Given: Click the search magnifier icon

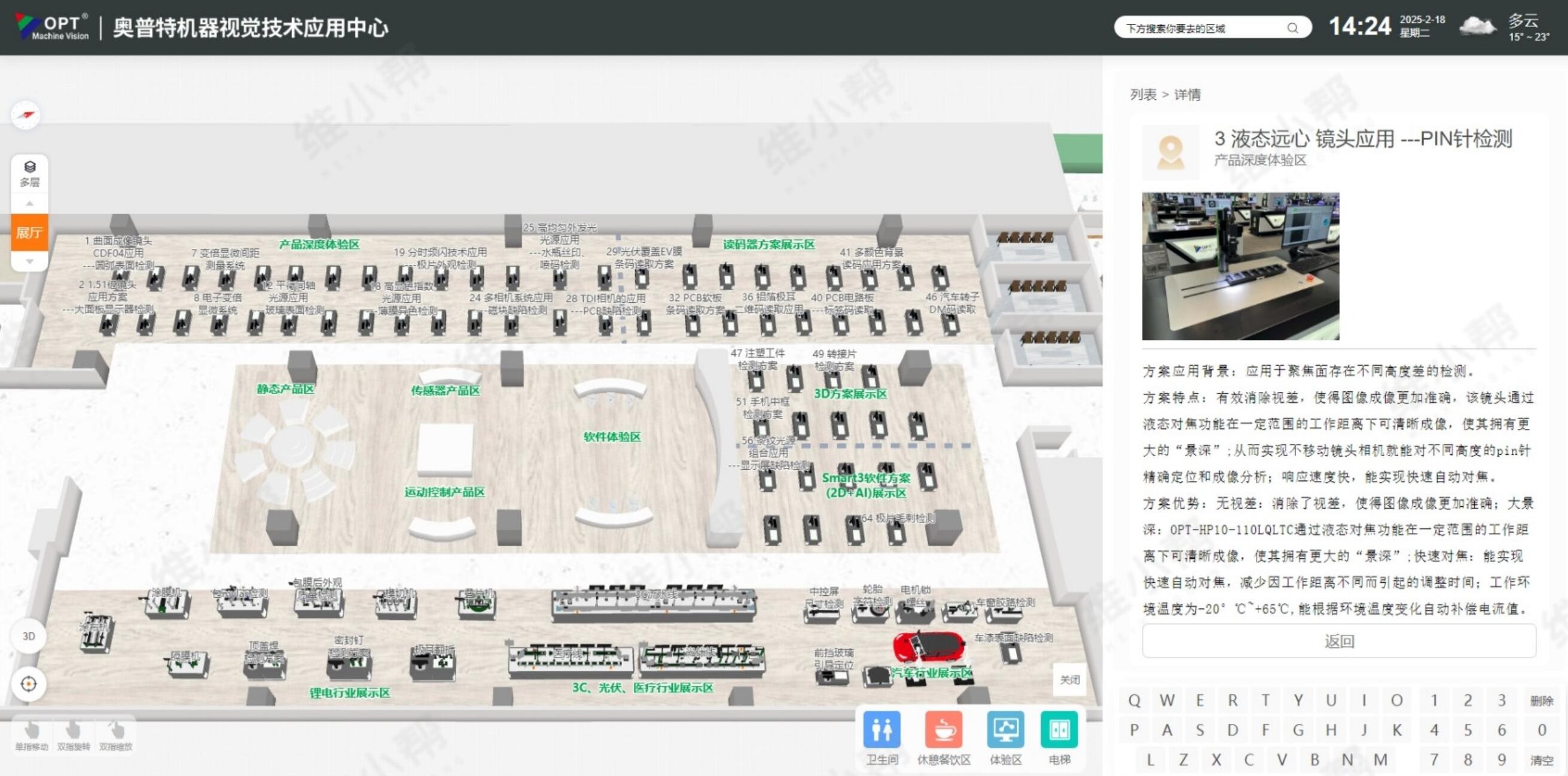Looking at the screenshot, I should point(1292,28).
